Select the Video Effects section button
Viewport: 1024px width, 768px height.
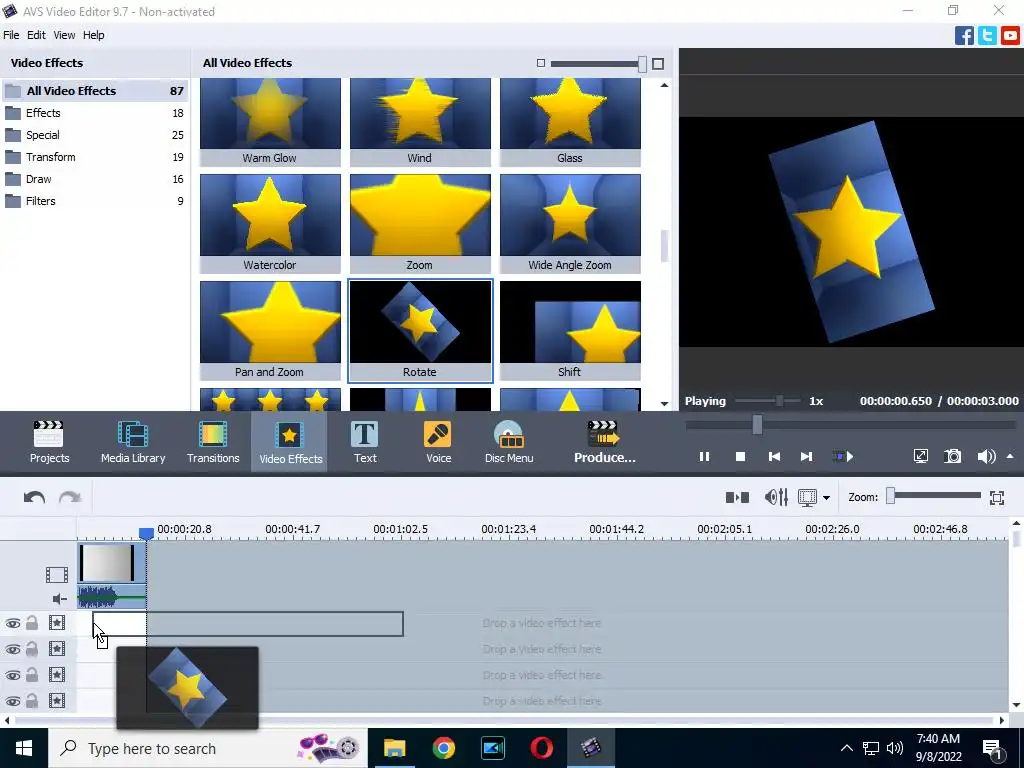(x=291, y=442)
